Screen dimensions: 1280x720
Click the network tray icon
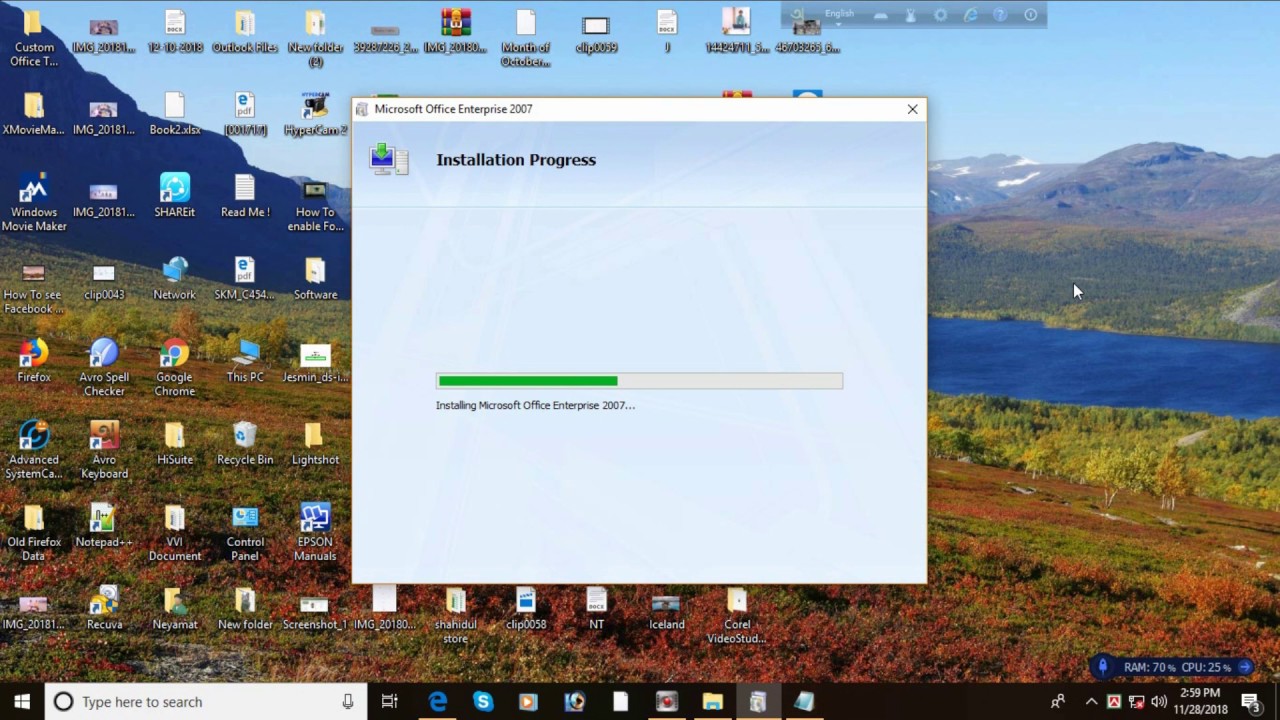coord(1136,702)
